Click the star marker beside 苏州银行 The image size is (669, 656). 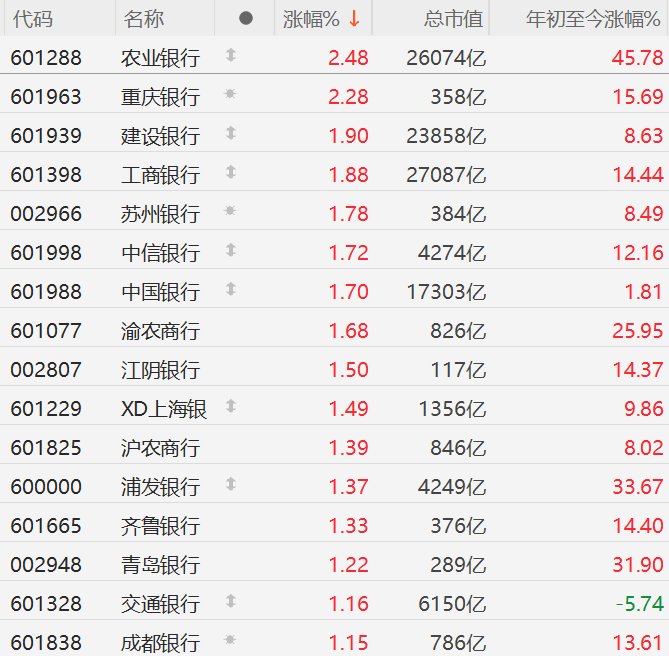230,210
